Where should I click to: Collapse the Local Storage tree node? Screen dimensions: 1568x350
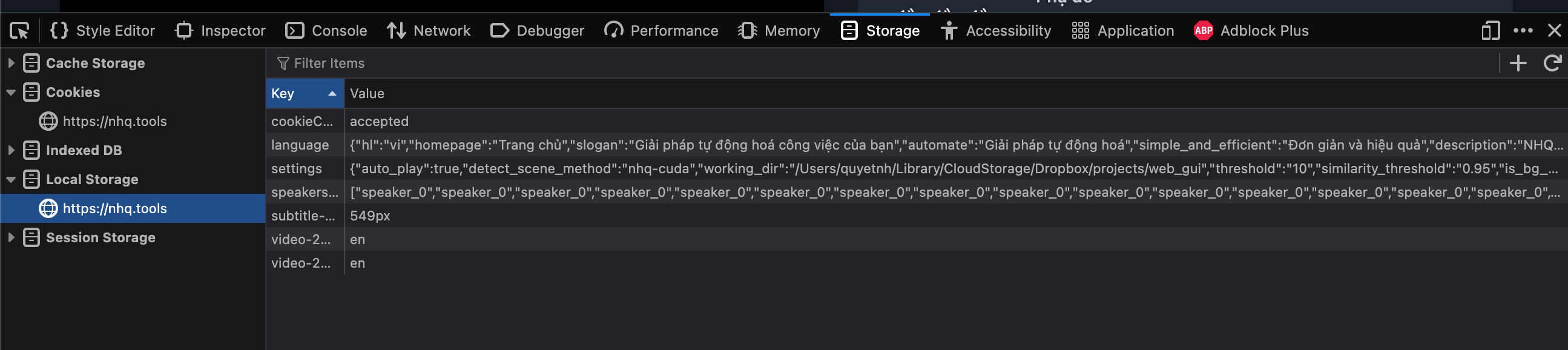(11, 180)
